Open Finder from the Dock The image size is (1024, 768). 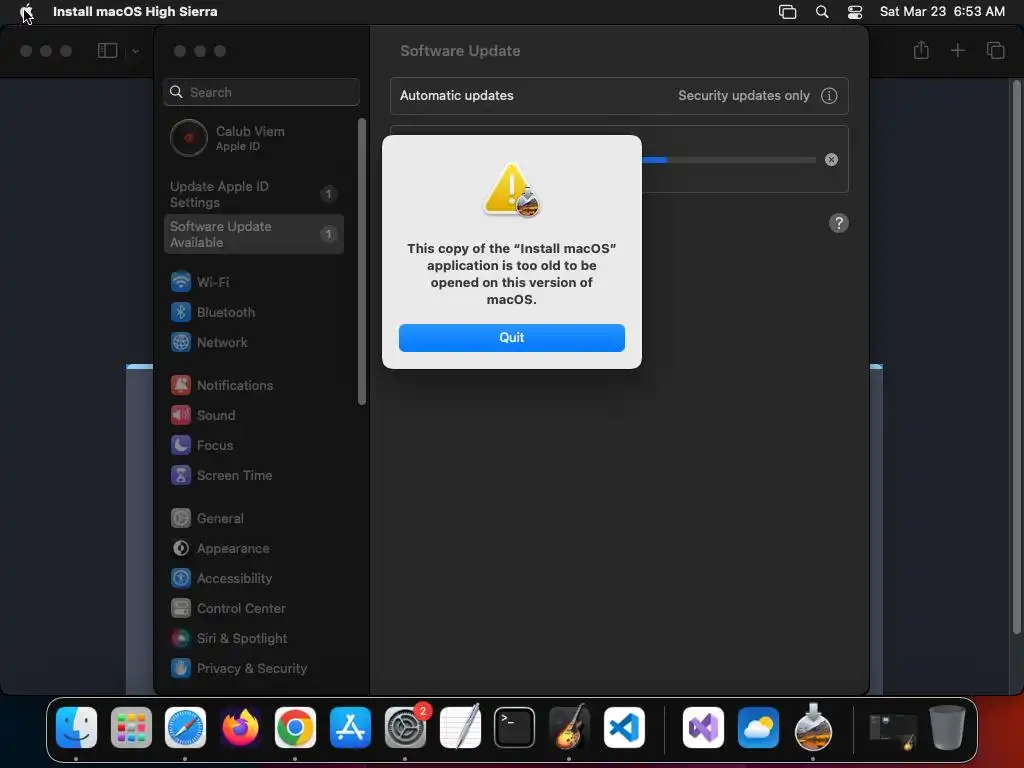[x=76, y=728]
